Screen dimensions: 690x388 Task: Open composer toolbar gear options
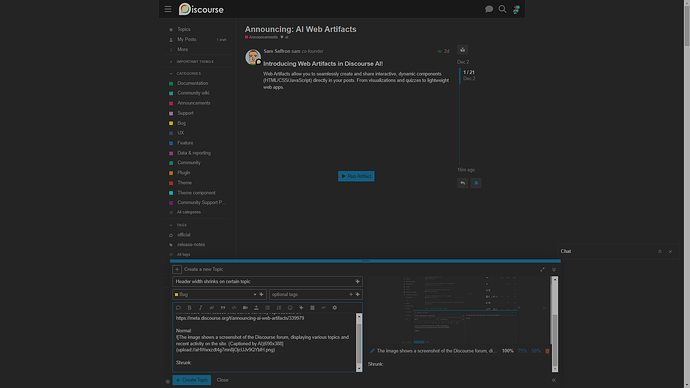(334, 307)
